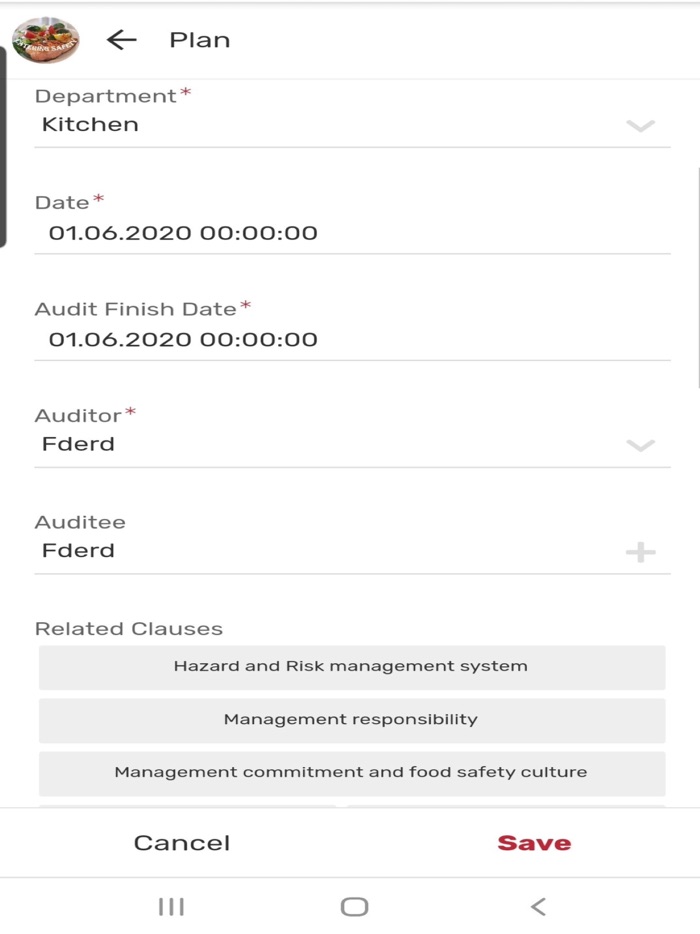Add another auditee with the plus icon
Screen dimensions: 700x934
point(640,550)
